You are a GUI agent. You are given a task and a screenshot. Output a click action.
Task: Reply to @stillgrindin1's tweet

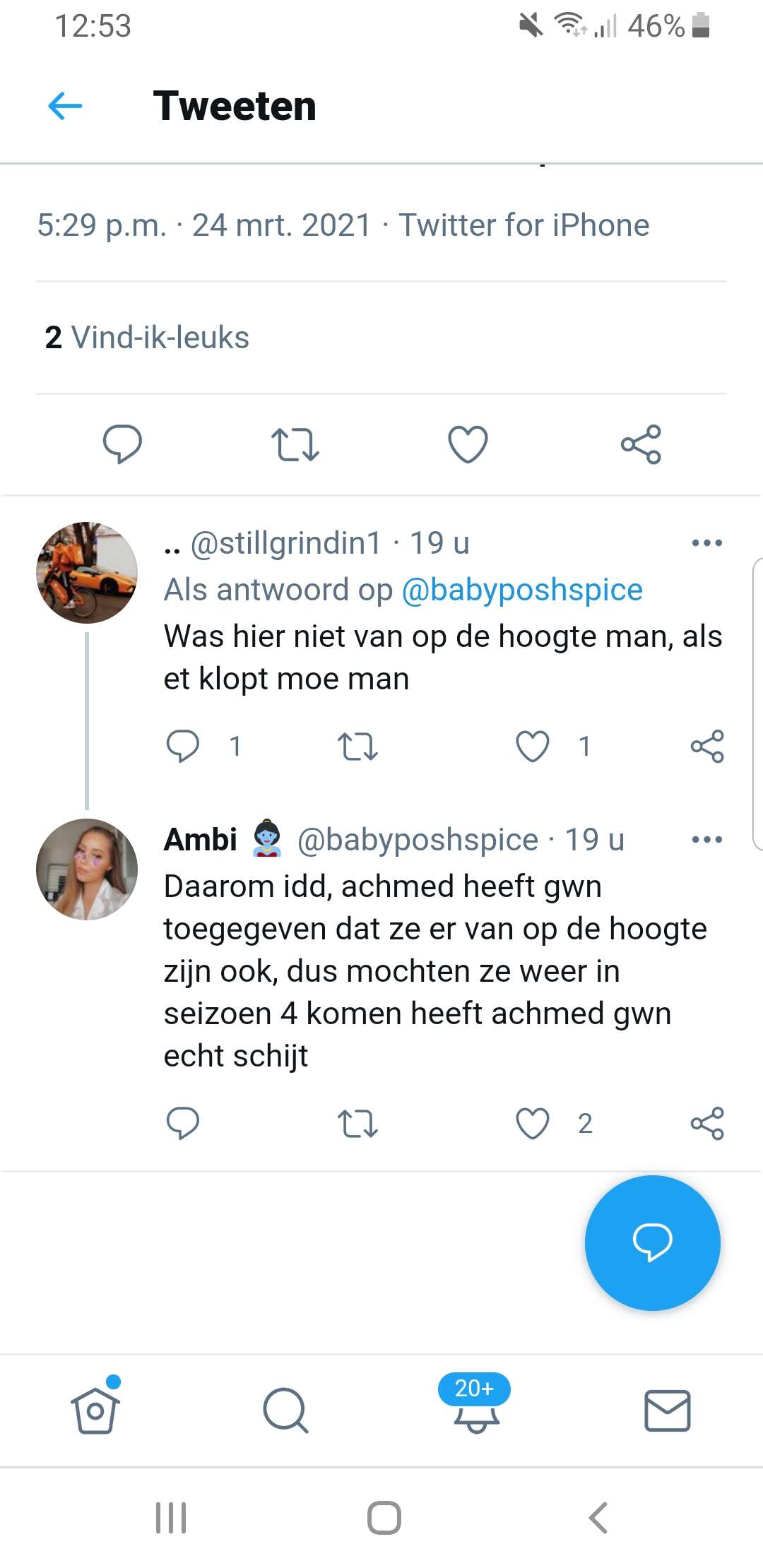tap(183, 747)
